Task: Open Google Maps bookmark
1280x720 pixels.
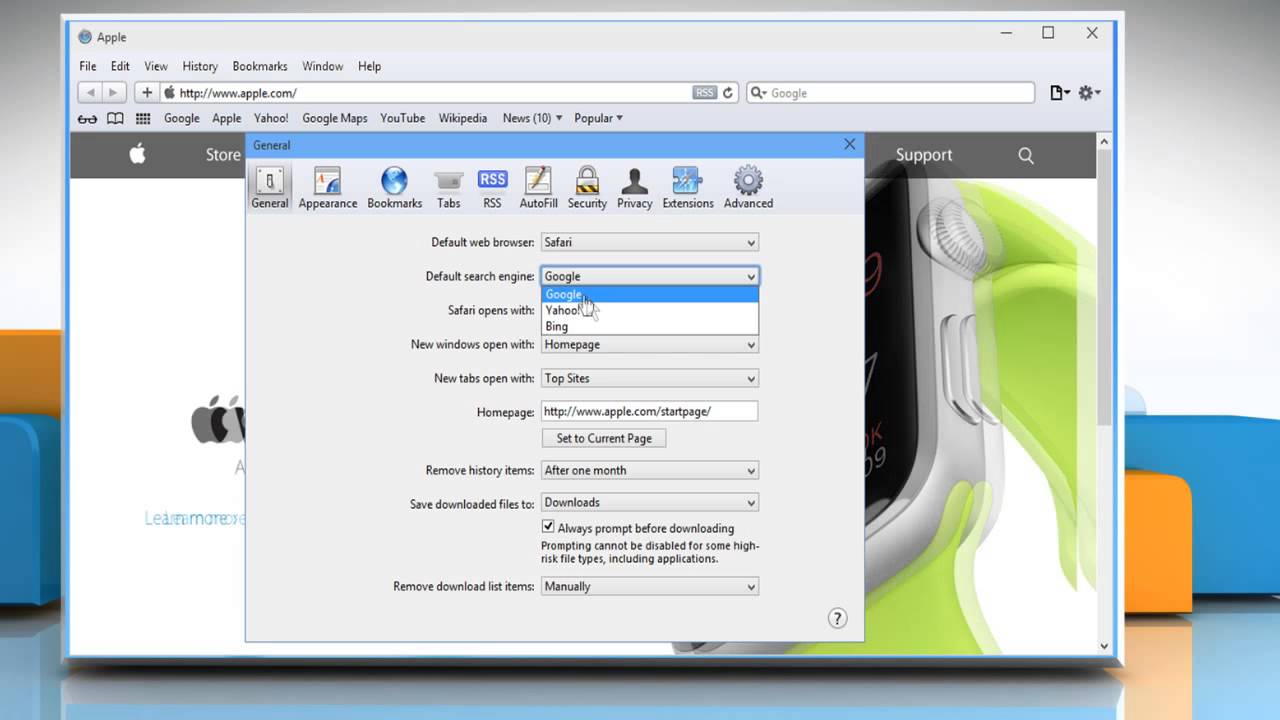Action: [335, 118]
